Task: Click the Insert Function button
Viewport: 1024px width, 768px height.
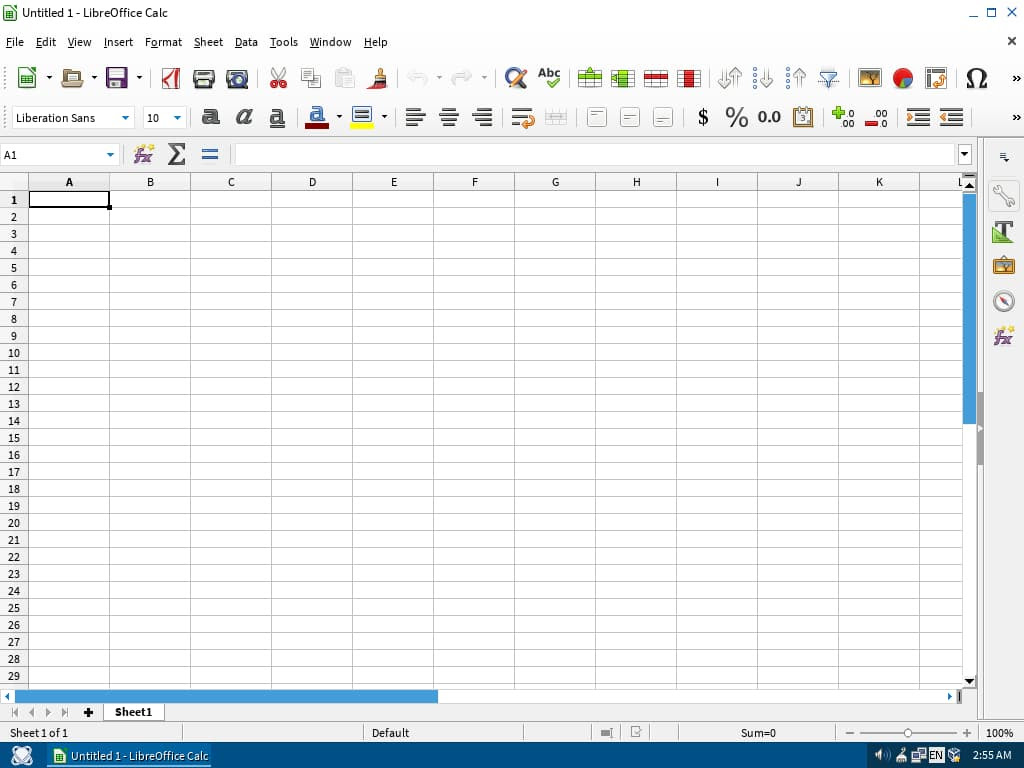Action: [143, 154]
